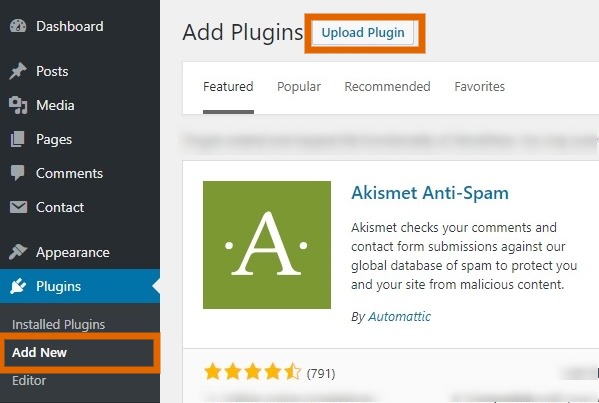Image resolution: width=599 pixels, height=403 pixels.
Task: Follow the Automattic author link
Action: pyautogui.click(x=399, y=316)
